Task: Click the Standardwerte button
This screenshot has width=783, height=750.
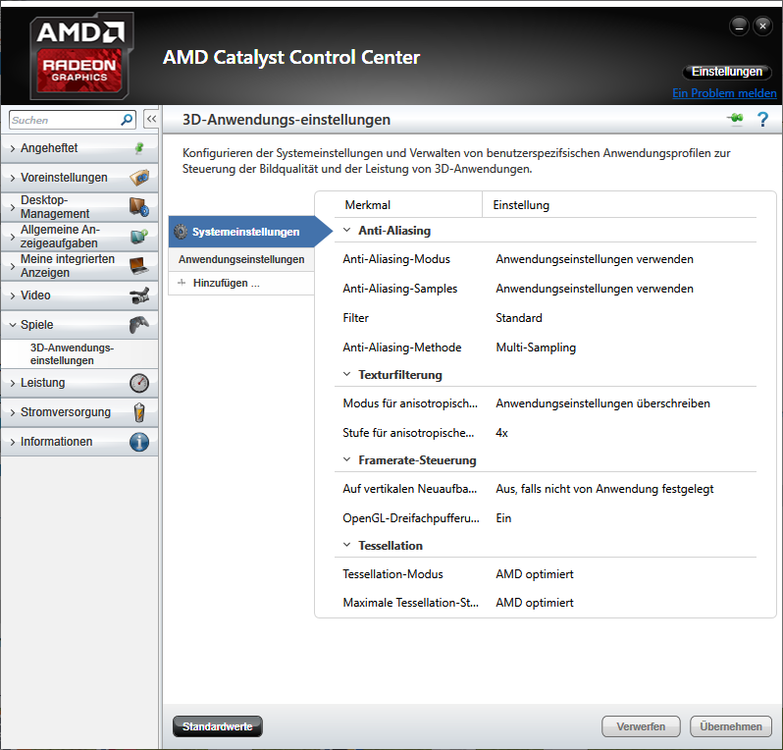Action: (x=217, y=726)
